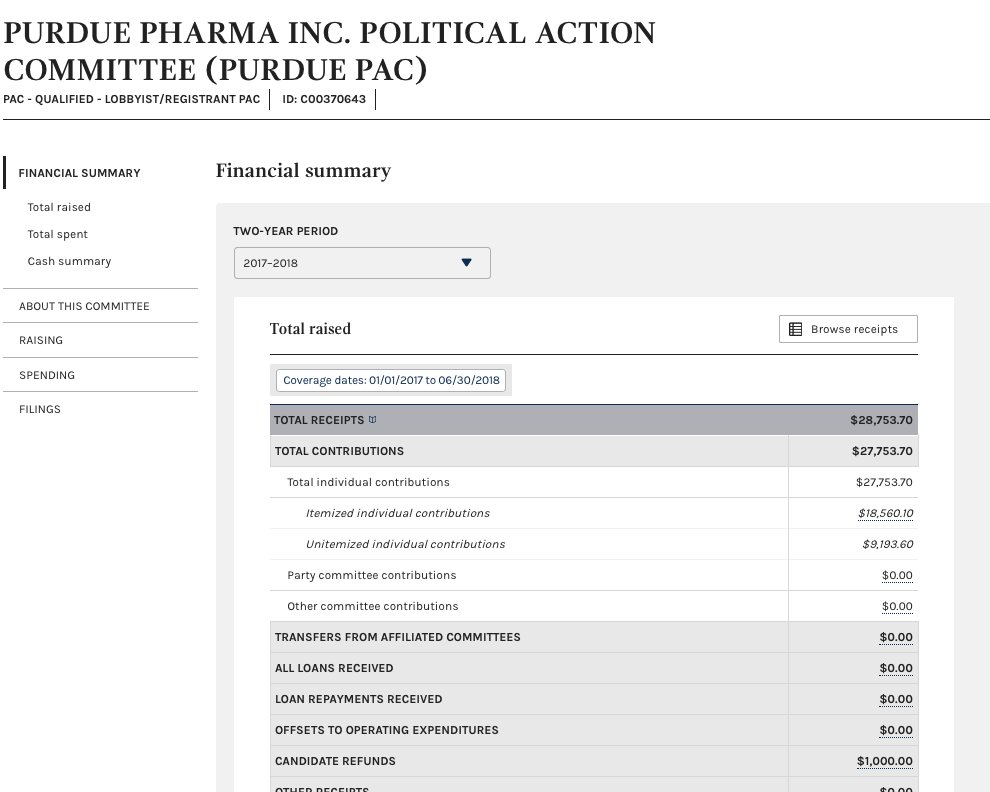Open the Candidate refunds $1,000.00 link
Screen dimensions: 990x792
tap(885, 761)
